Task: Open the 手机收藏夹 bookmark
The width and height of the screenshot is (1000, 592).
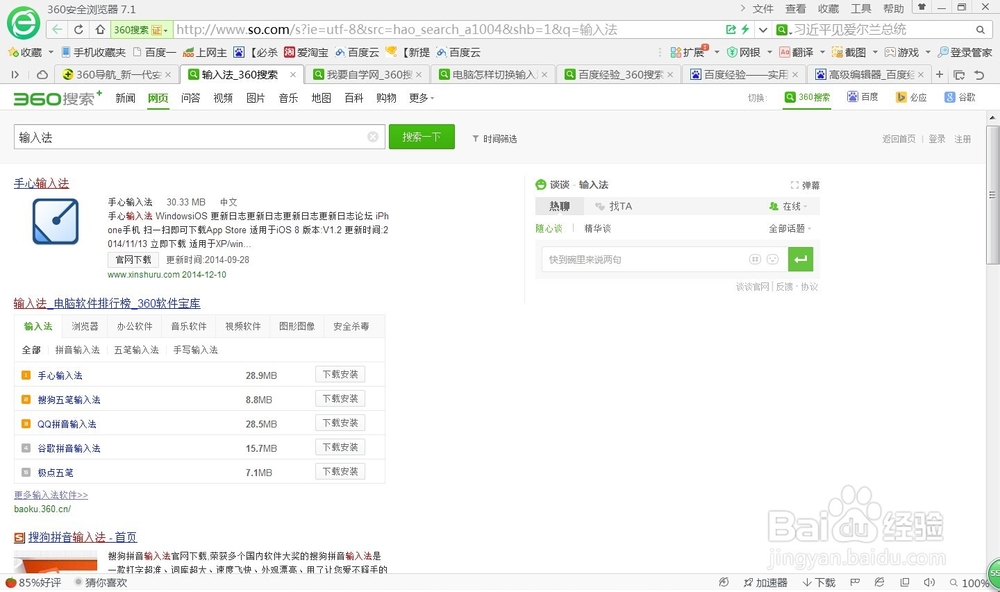Action: coord(93,52)
